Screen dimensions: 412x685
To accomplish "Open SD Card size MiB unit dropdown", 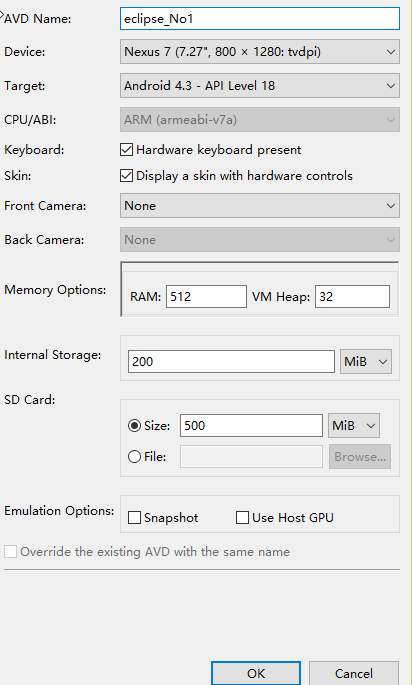I will 354,426.
